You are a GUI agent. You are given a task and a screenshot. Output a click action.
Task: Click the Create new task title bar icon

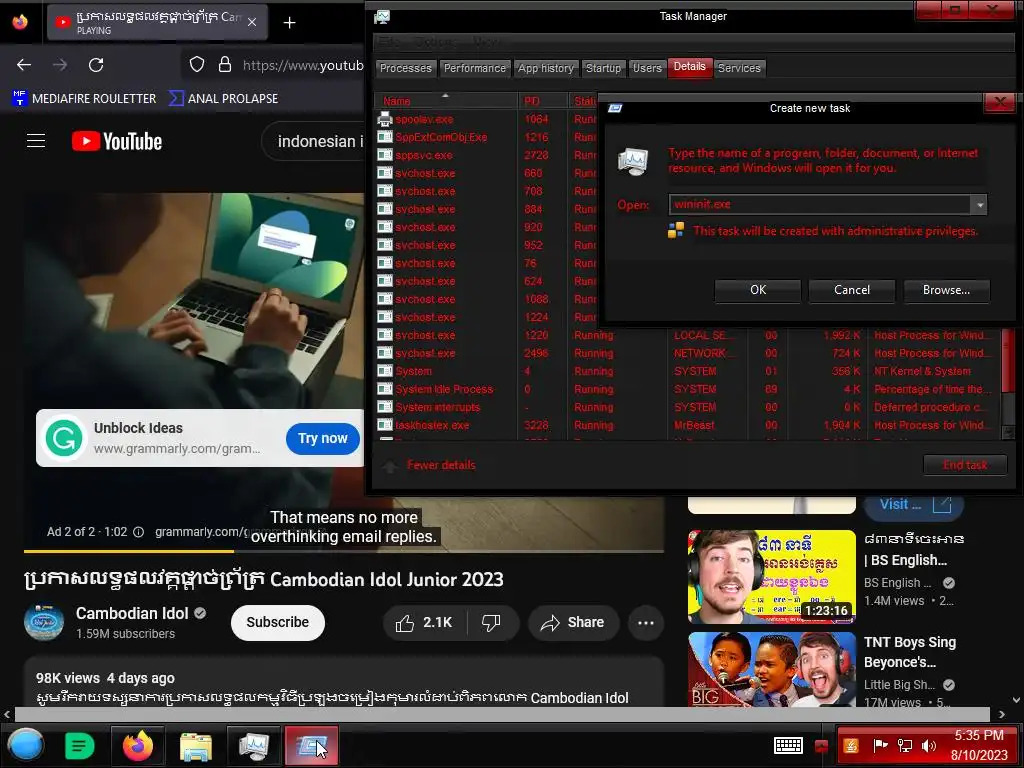[x=615, y=108]
